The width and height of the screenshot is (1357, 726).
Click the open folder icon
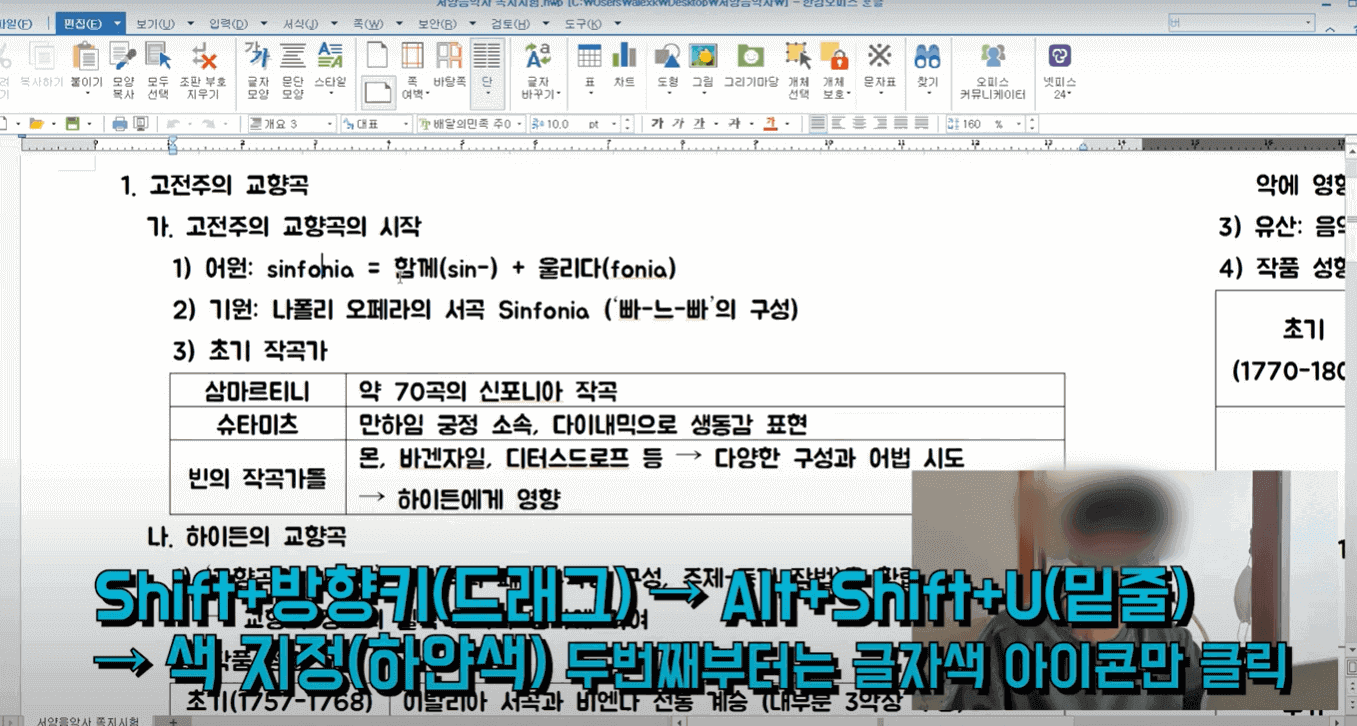coord(36,124)
